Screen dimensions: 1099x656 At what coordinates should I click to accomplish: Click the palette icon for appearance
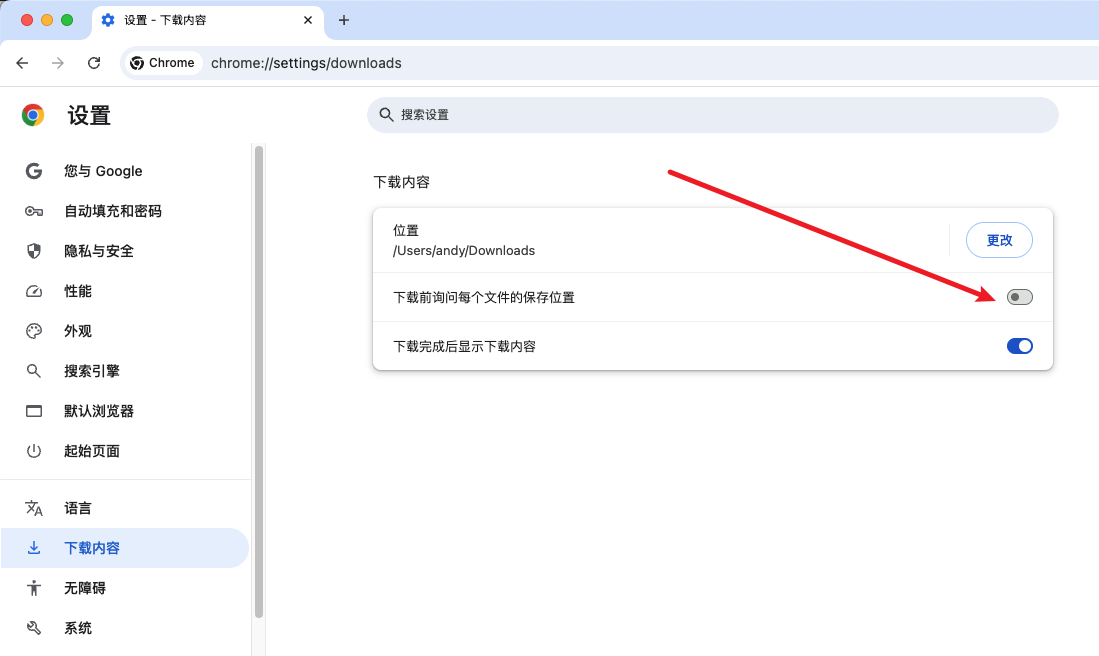click(34, 331)
